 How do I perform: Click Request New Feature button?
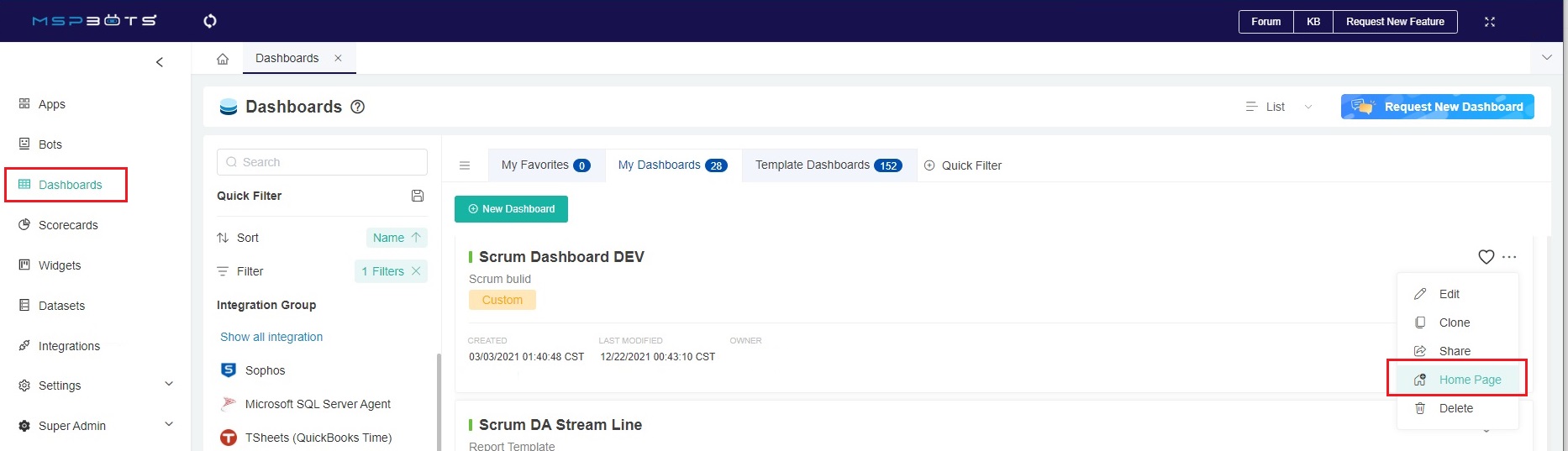(x=1395, y=22)
